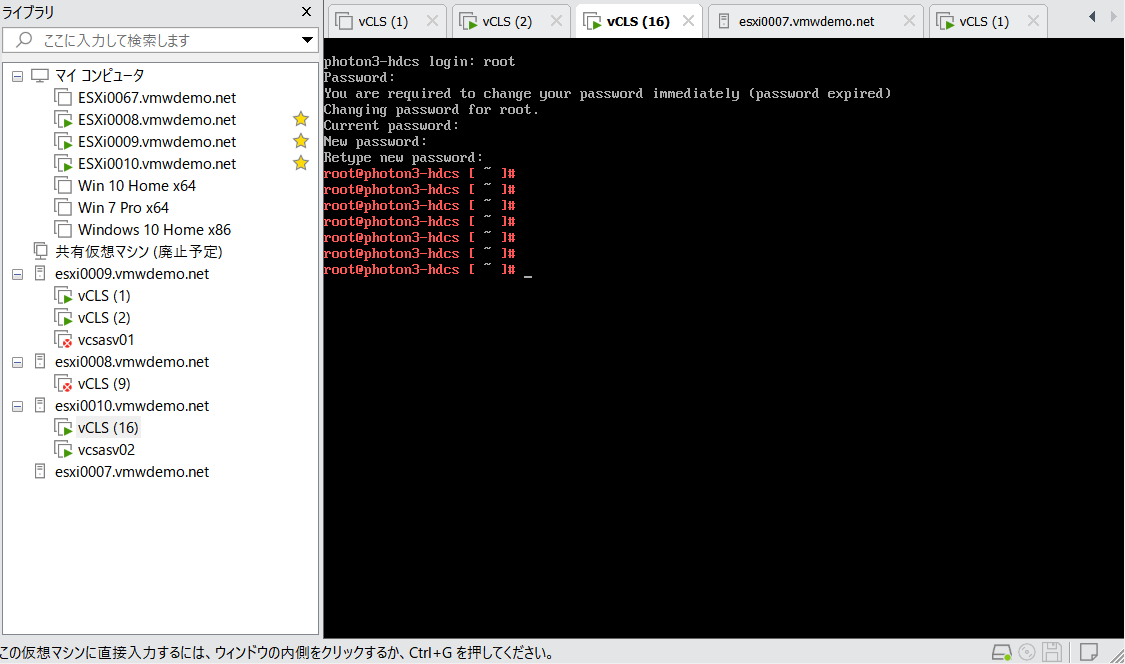Screen dimensions: 1125x664
Task: Select the esxi0008.vmwdemo.net host label
Action: (x=132, y=362)
